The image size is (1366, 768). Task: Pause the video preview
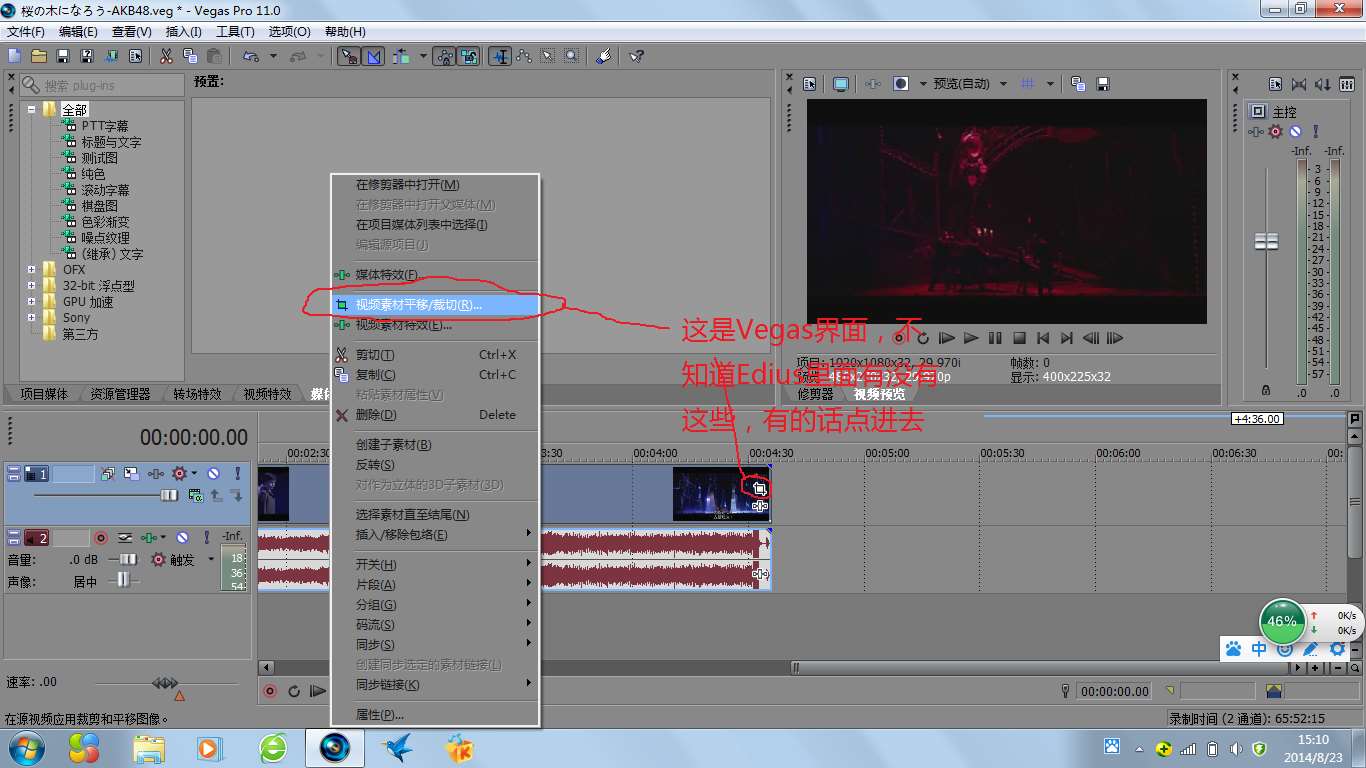(995, 338)
